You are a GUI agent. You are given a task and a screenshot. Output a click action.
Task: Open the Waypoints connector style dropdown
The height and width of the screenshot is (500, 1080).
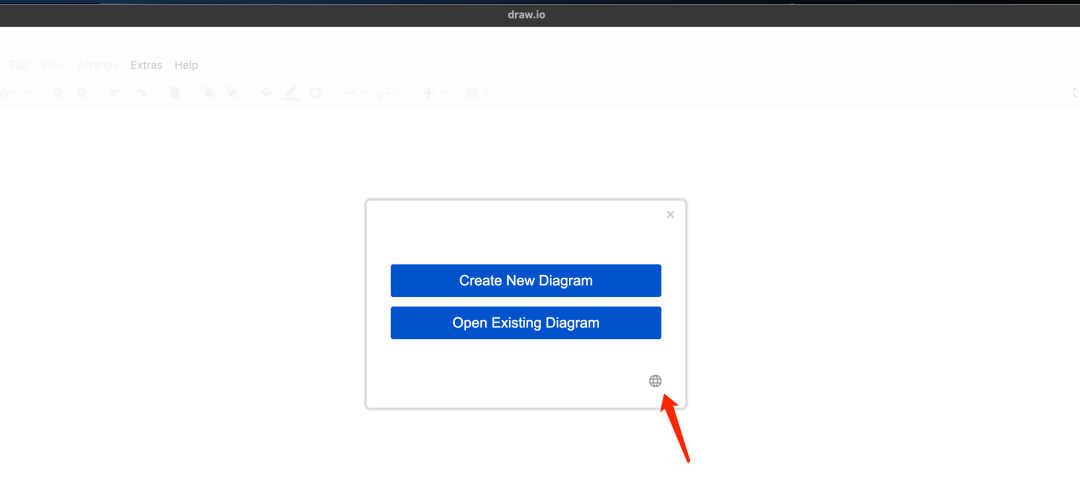coord(390,93)
